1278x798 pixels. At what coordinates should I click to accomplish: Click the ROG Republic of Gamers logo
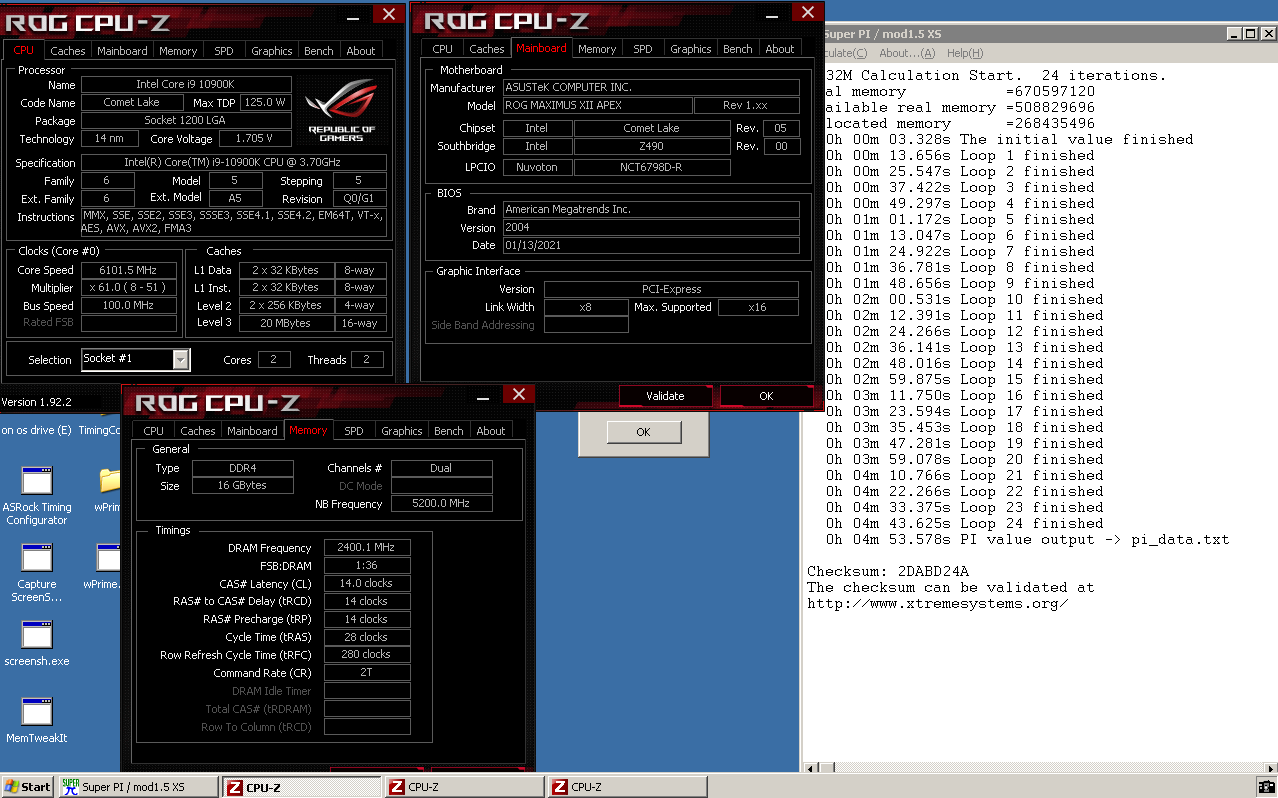341,111
